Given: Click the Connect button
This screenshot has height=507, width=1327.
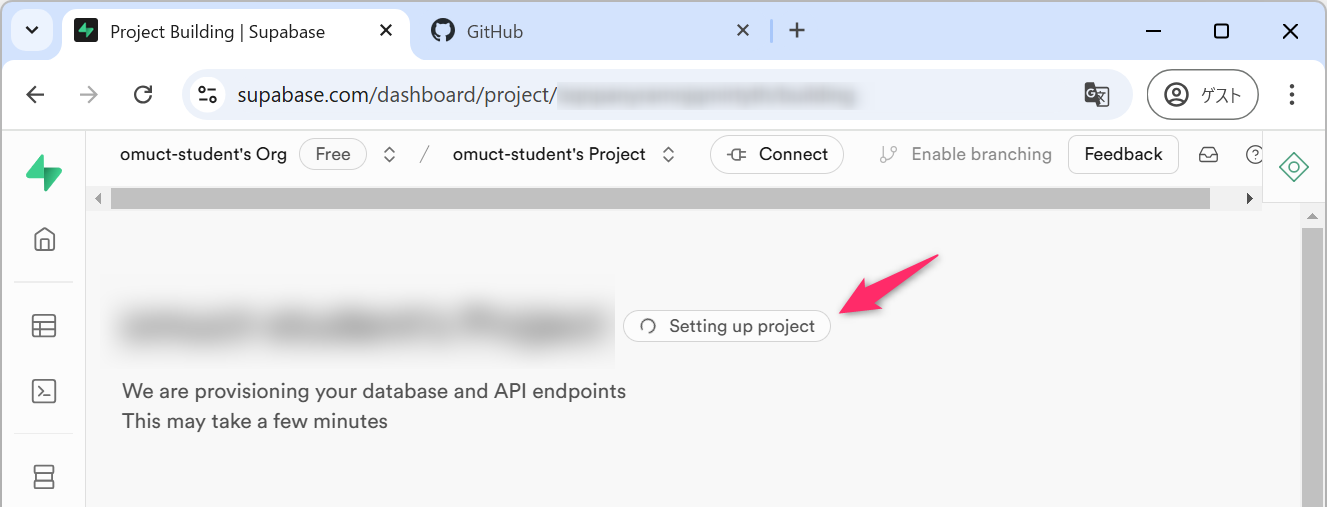Looking at the screenshot, I should coord(777,155).
